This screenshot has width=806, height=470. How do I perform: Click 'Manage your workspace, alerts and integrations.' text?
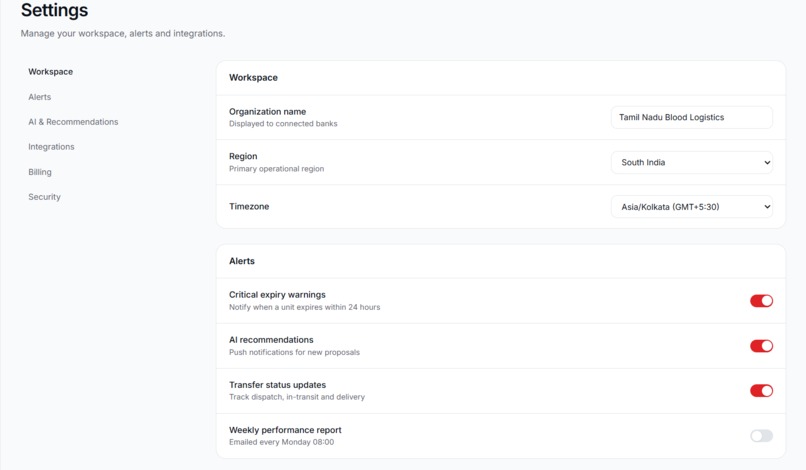tap(123, 33)
